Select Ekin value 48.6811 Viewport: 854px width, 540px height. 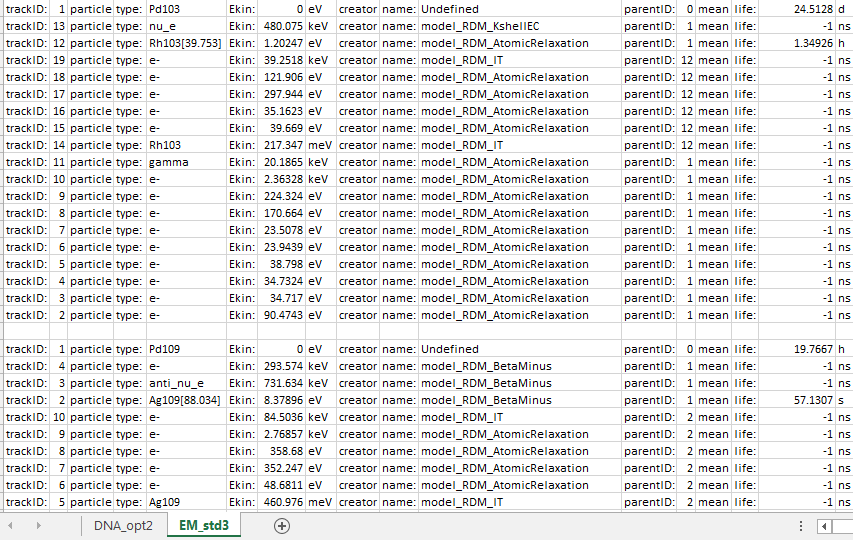282,485
